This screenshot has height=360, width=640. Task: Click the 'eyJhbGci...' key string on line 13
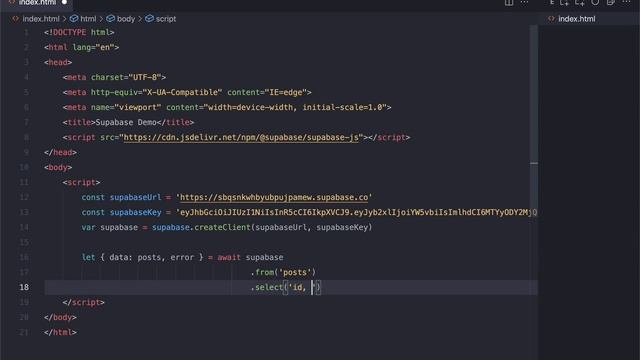pos(356,213)
